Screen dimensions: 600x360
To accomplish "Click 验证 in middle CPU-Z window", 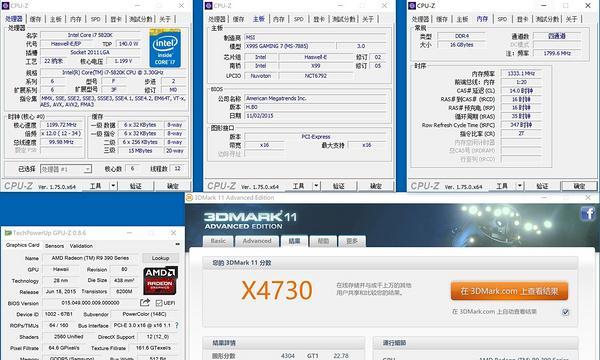I will [x=339, y=186].
